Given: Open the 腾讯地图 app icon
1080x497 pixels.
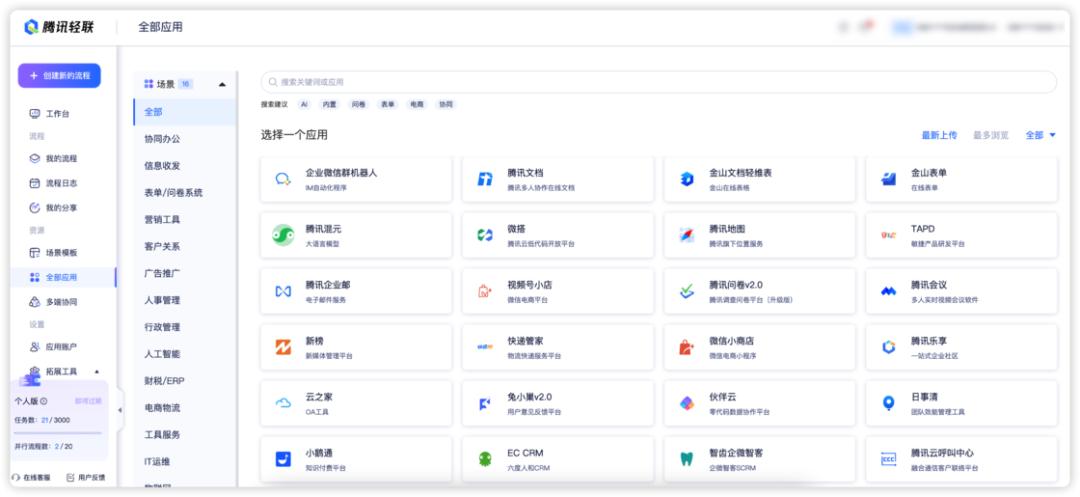Looking at the screenshot, I should coord(687,235).
